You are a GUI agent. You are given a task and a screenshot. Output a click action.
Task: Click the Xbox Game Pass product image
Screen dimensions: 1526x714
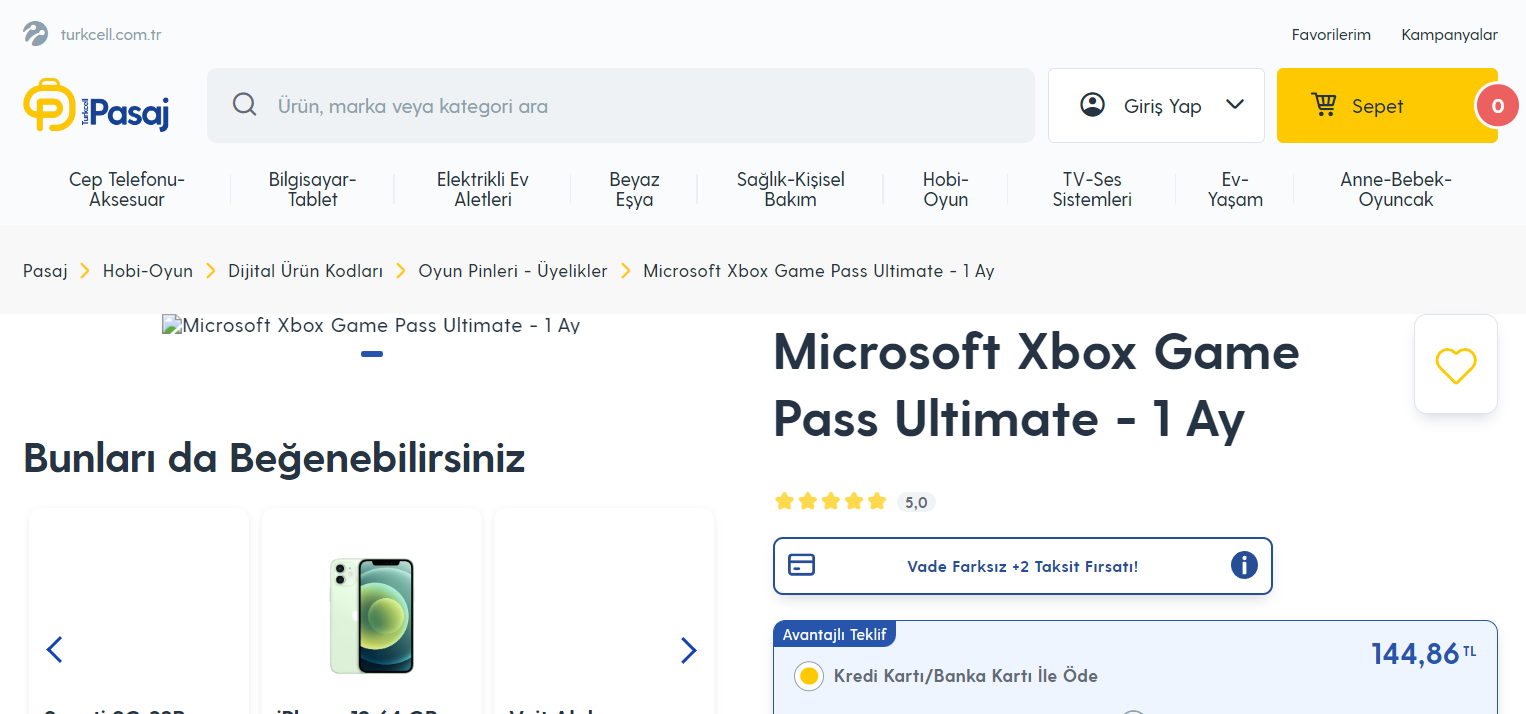pos(371,325)
